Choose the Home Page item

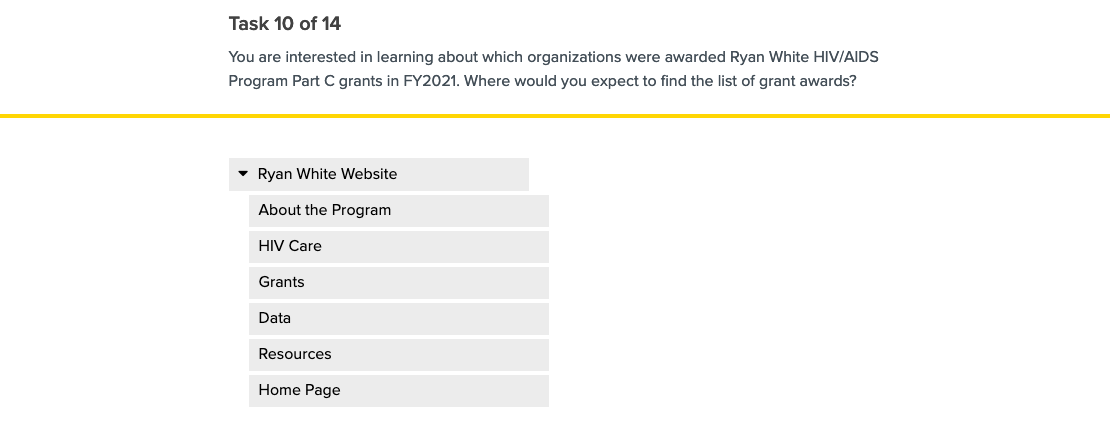click(300, 390)
